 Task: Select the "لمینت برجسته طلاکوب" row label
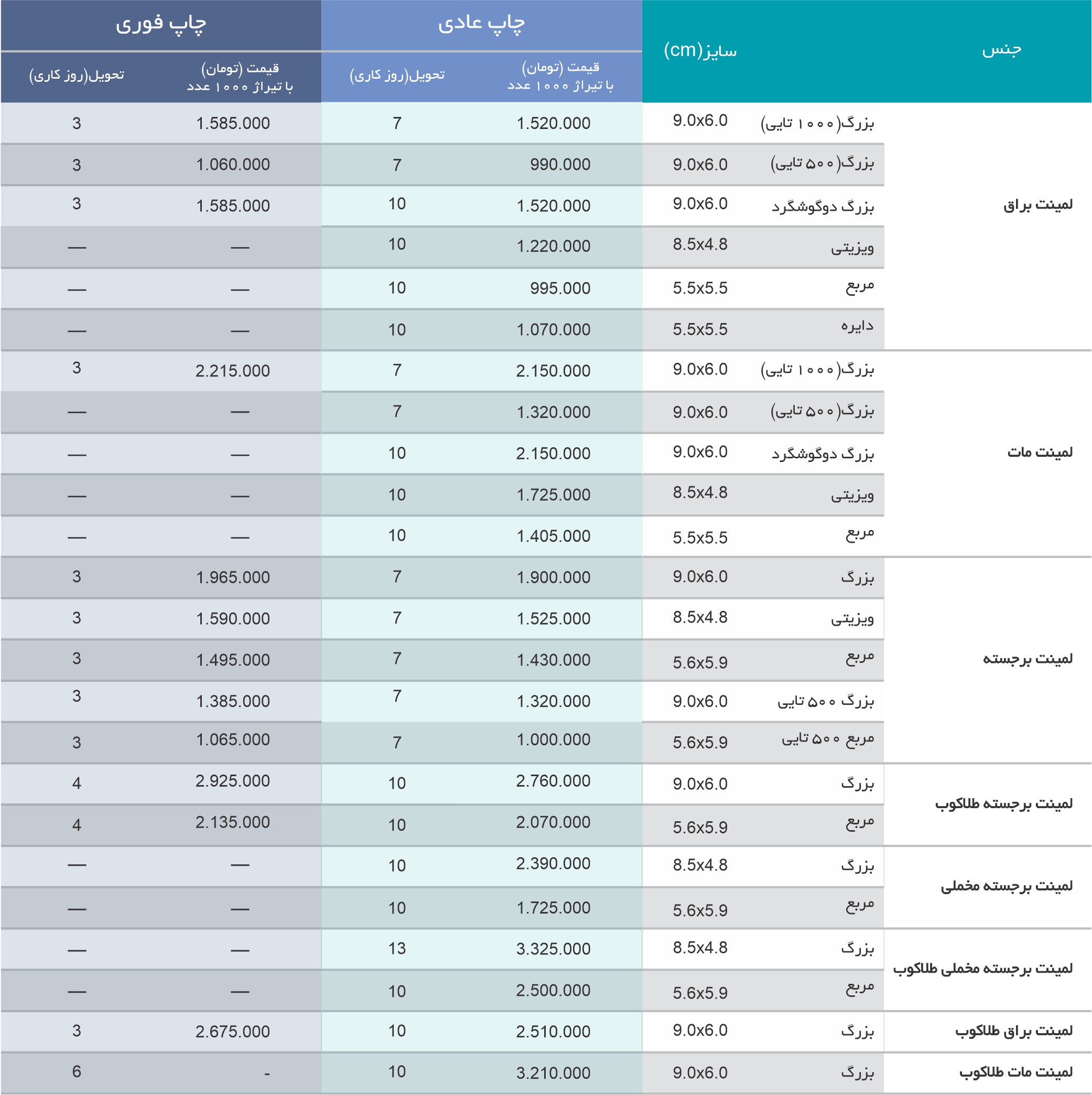[1003, 803]
